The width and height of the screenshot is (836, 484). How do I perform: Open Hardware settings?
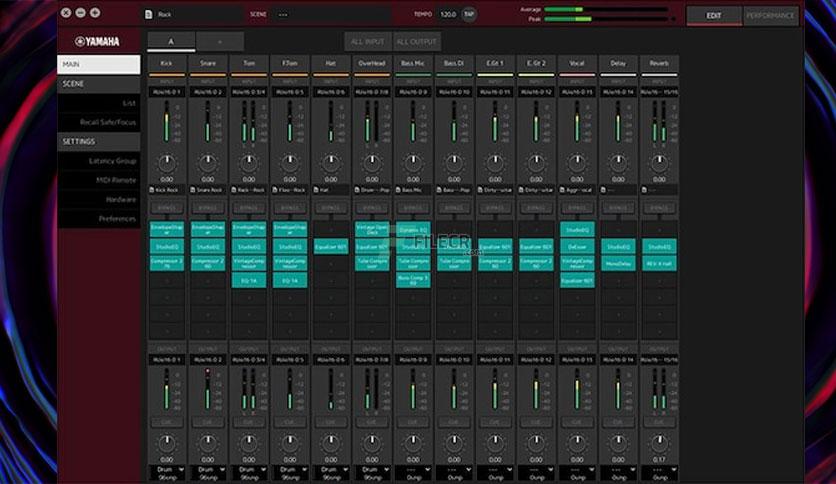[99, 199]
